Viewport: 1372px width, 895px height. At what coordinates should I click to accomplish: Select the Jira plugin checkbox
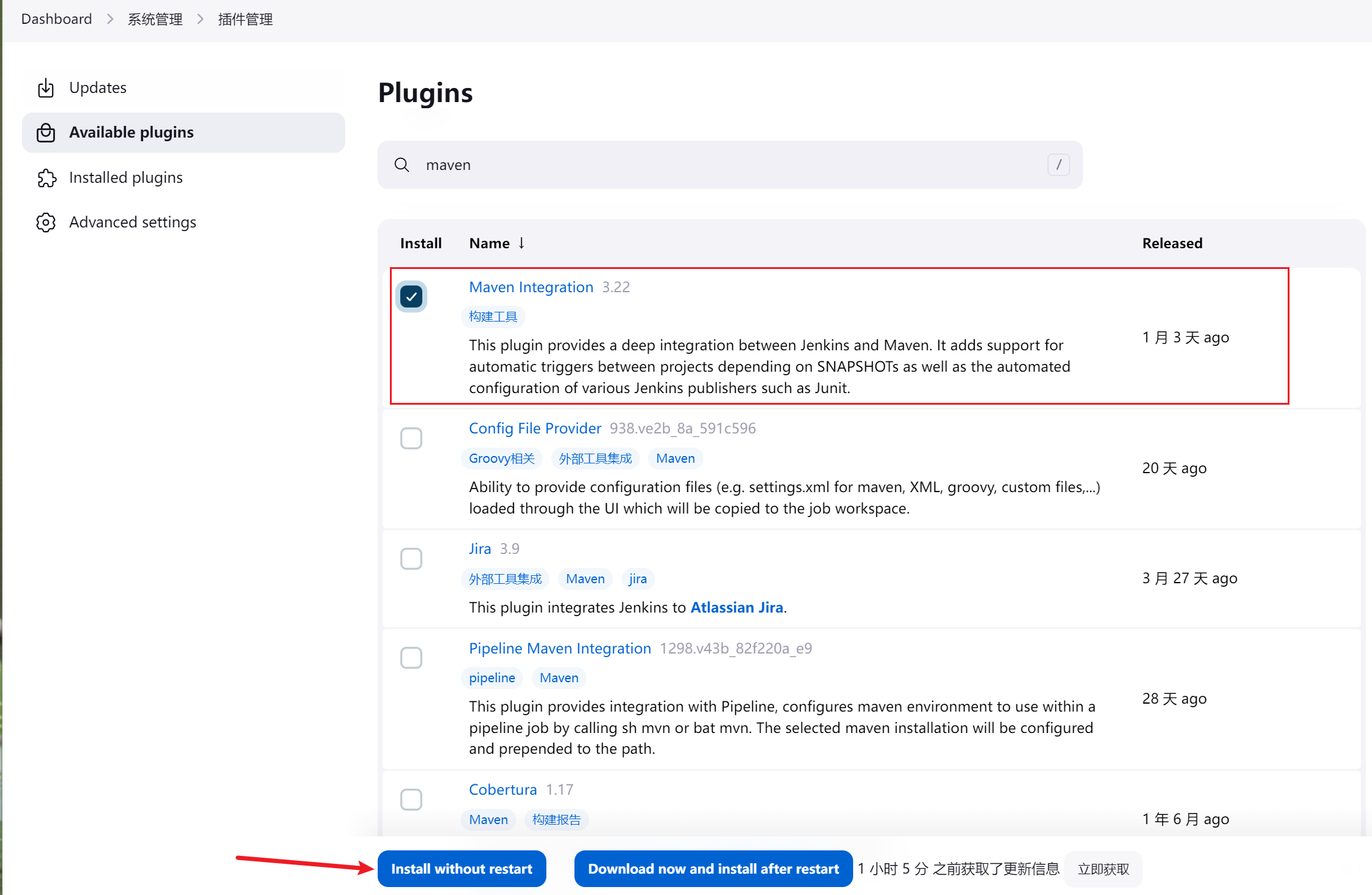pyautogui.click(x=411, y=558)
